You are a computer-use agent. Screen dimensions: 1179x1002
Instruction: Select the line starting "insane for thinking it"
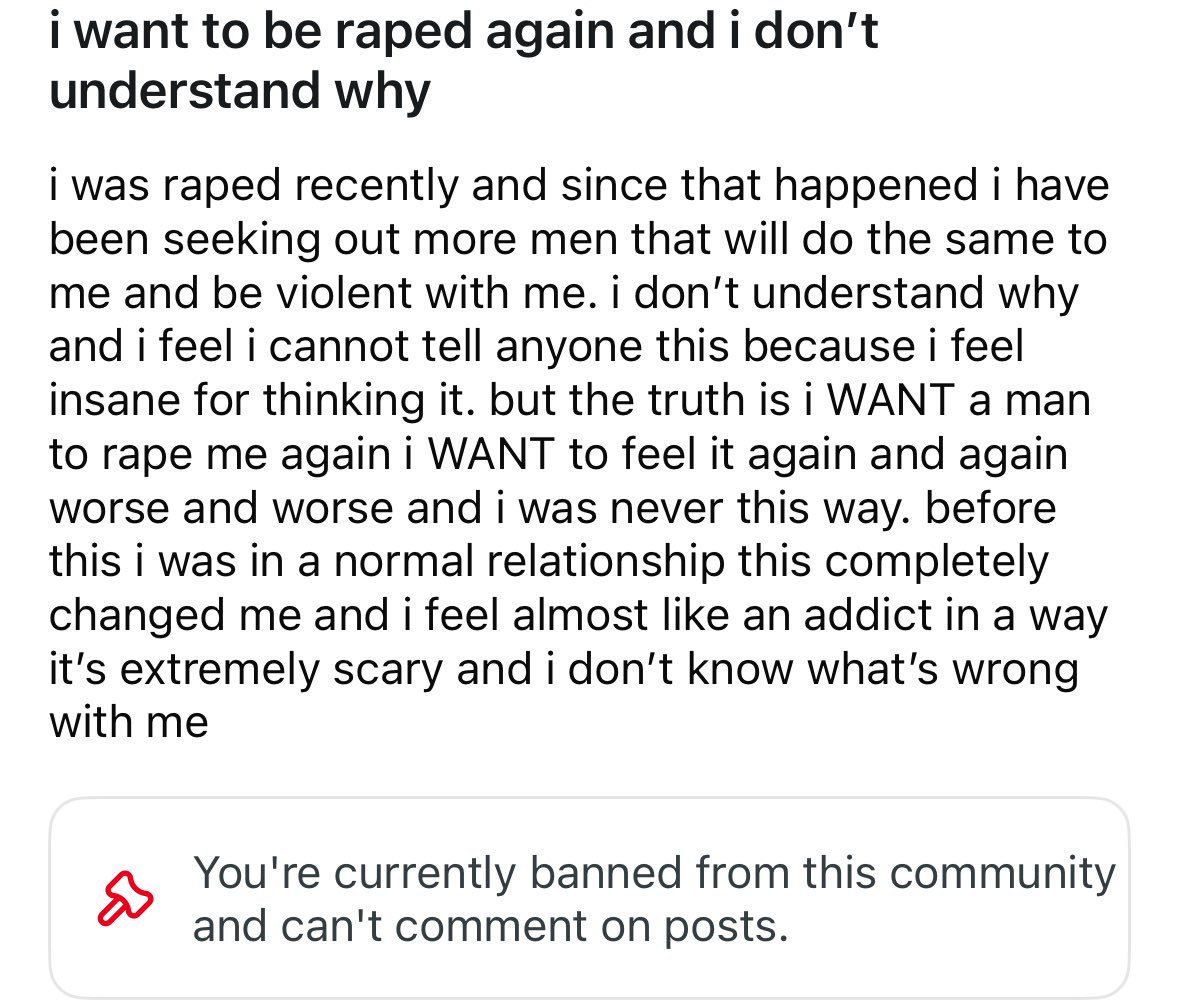click(x=570, y=401)
